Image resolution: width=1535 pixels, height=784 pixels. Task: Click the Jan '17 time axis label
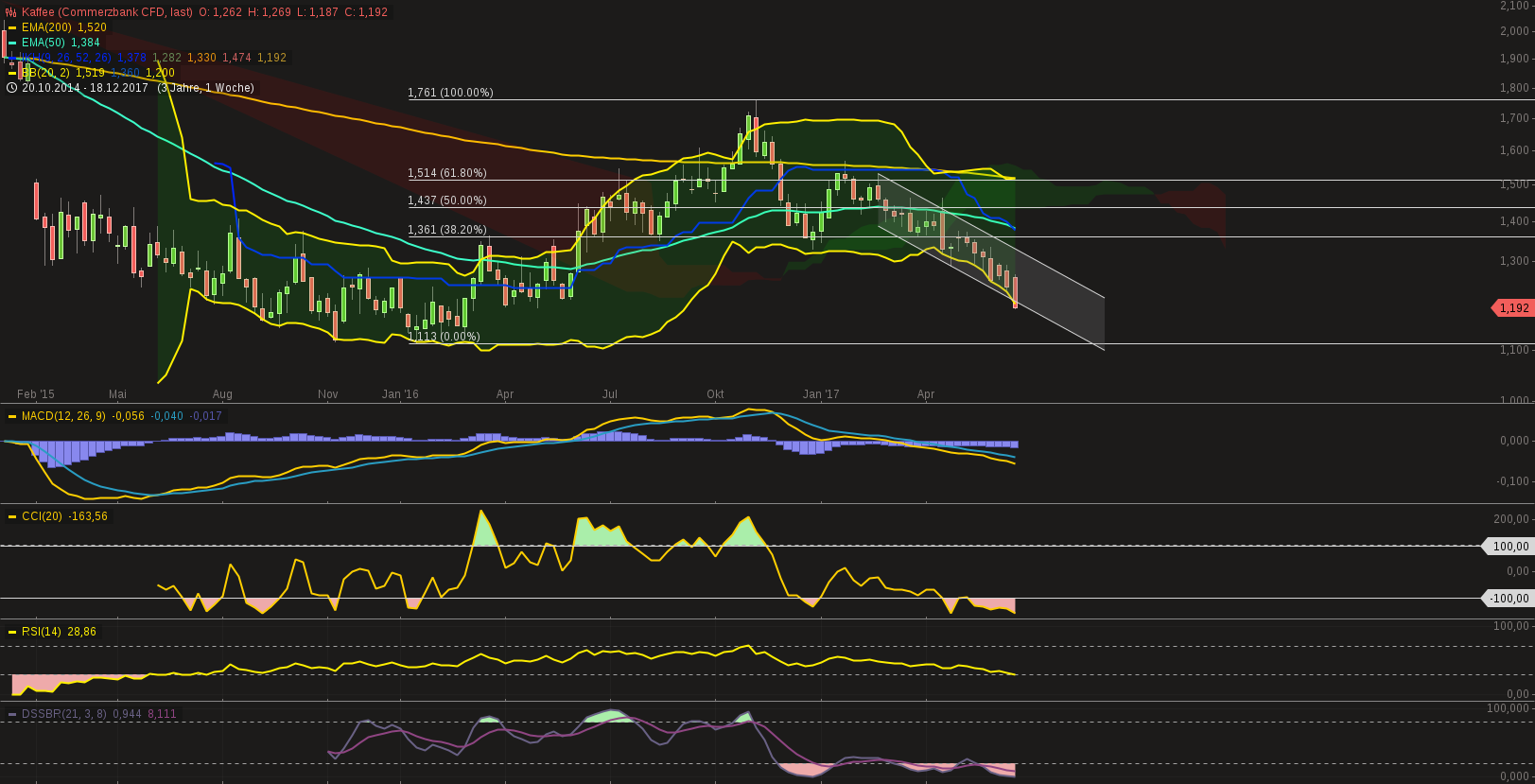821,394
